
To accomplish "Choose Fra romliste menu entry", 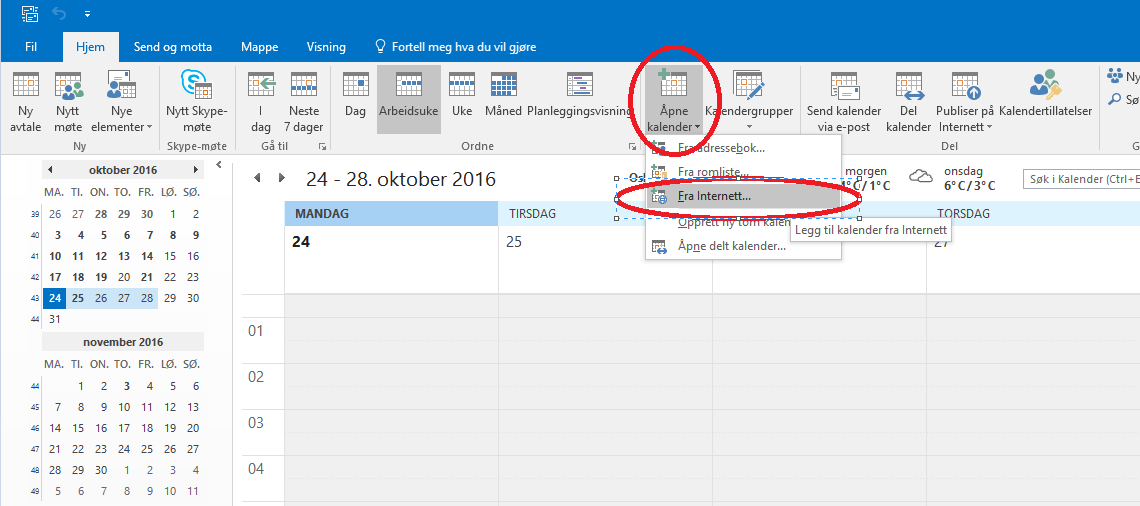I will click(743, 173).
